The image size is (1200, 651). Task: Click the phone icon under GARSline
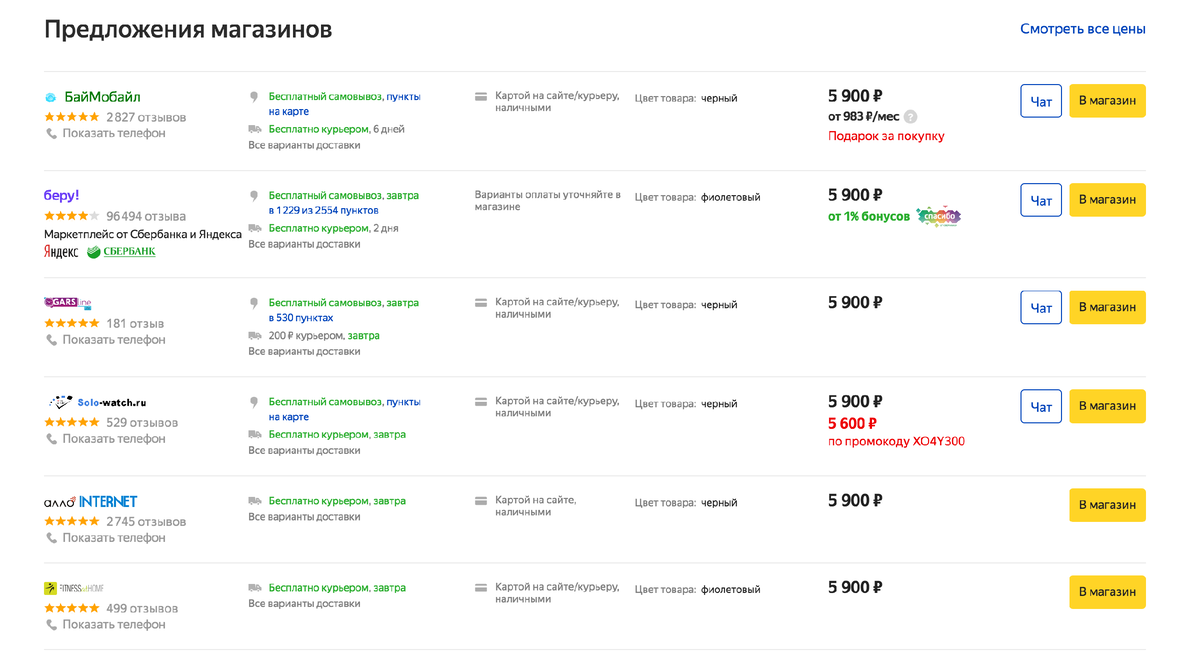pos(51,340)
